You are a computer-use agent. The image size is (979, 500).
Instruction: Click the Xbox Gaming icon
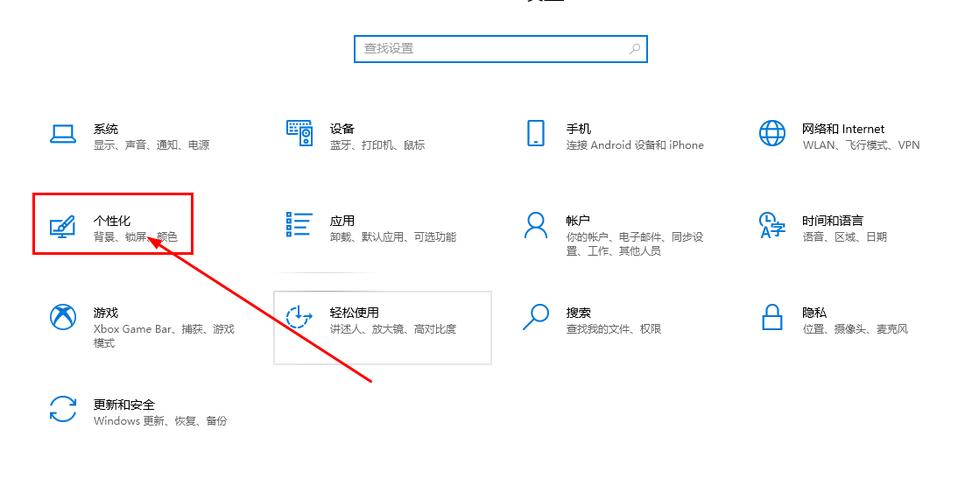pyautogui.click(x=63, y=317)
